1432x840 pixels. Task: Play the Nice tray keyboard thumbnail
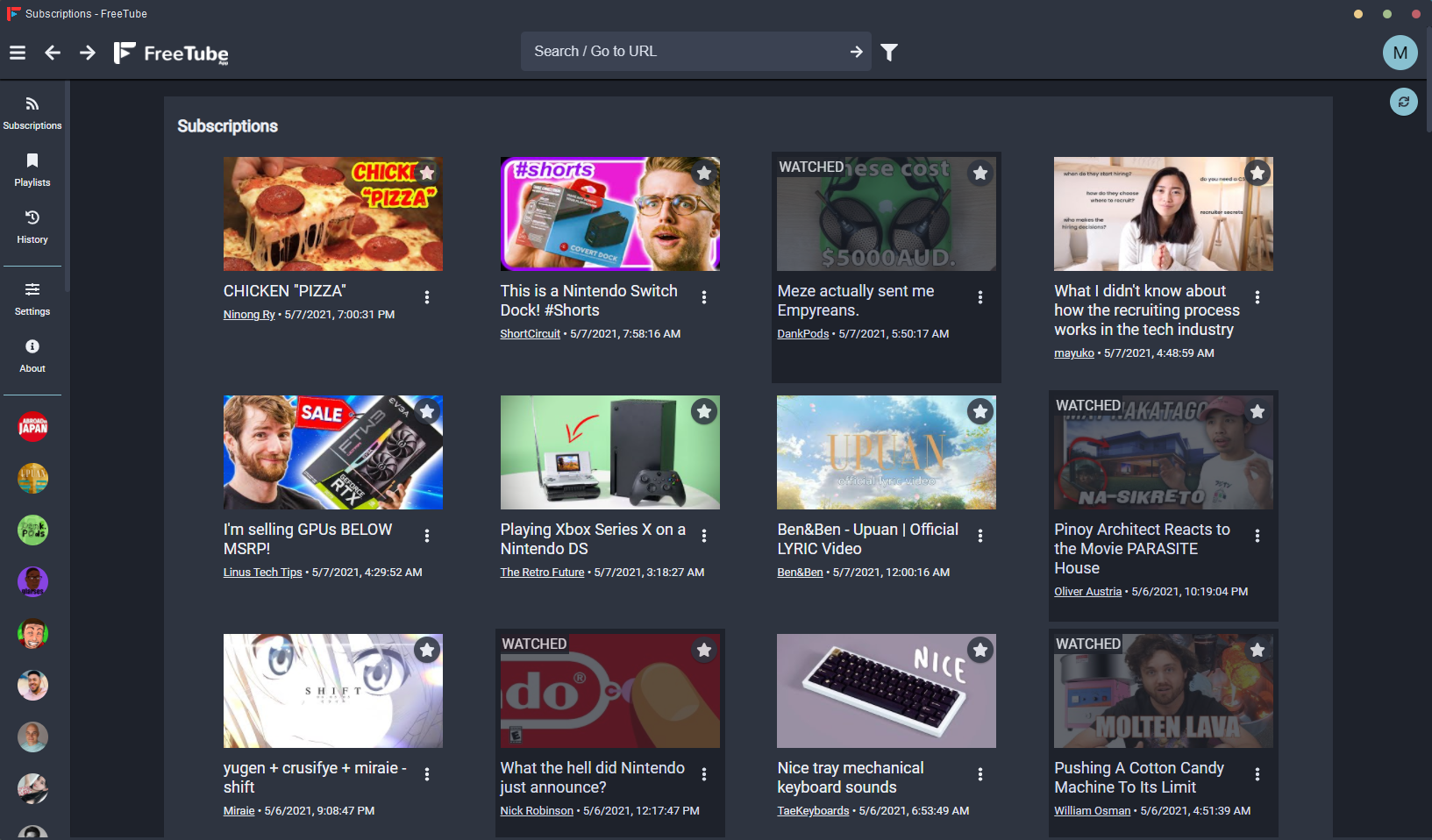pos(887,691)
